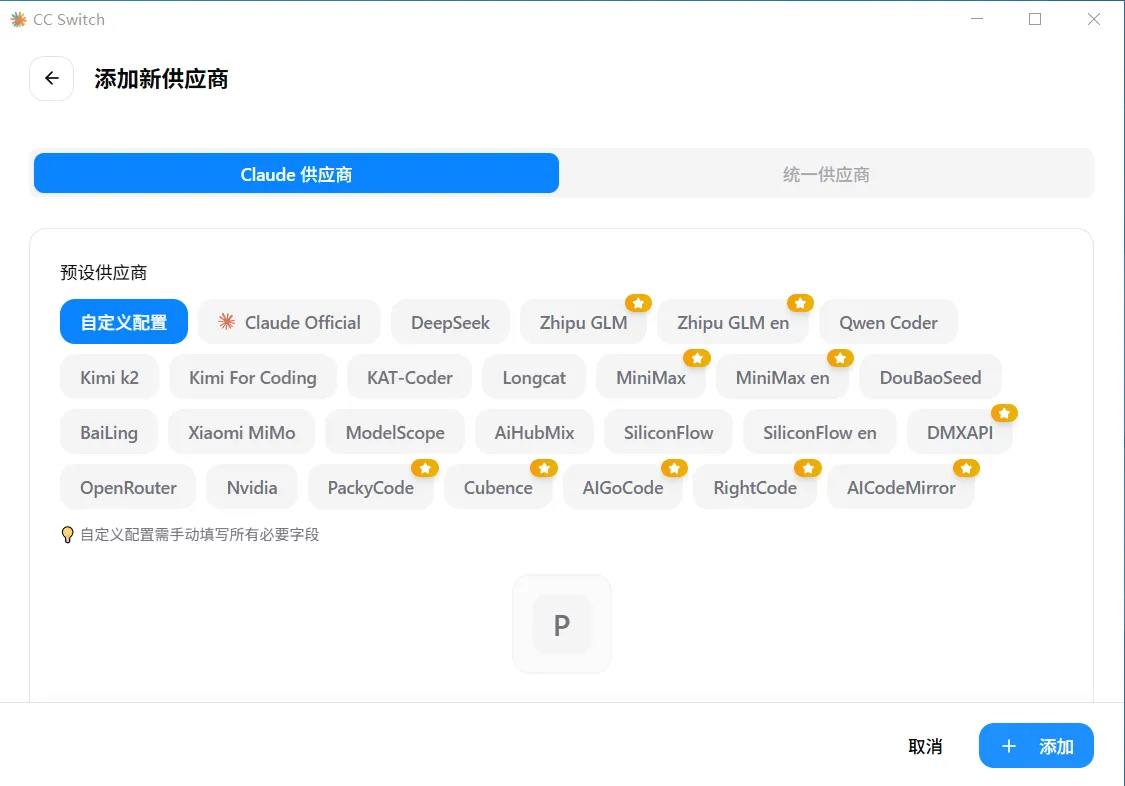Click the lightbulb hint icon
This screenshot has height=786, width=1125.
[x=67, y=535]
